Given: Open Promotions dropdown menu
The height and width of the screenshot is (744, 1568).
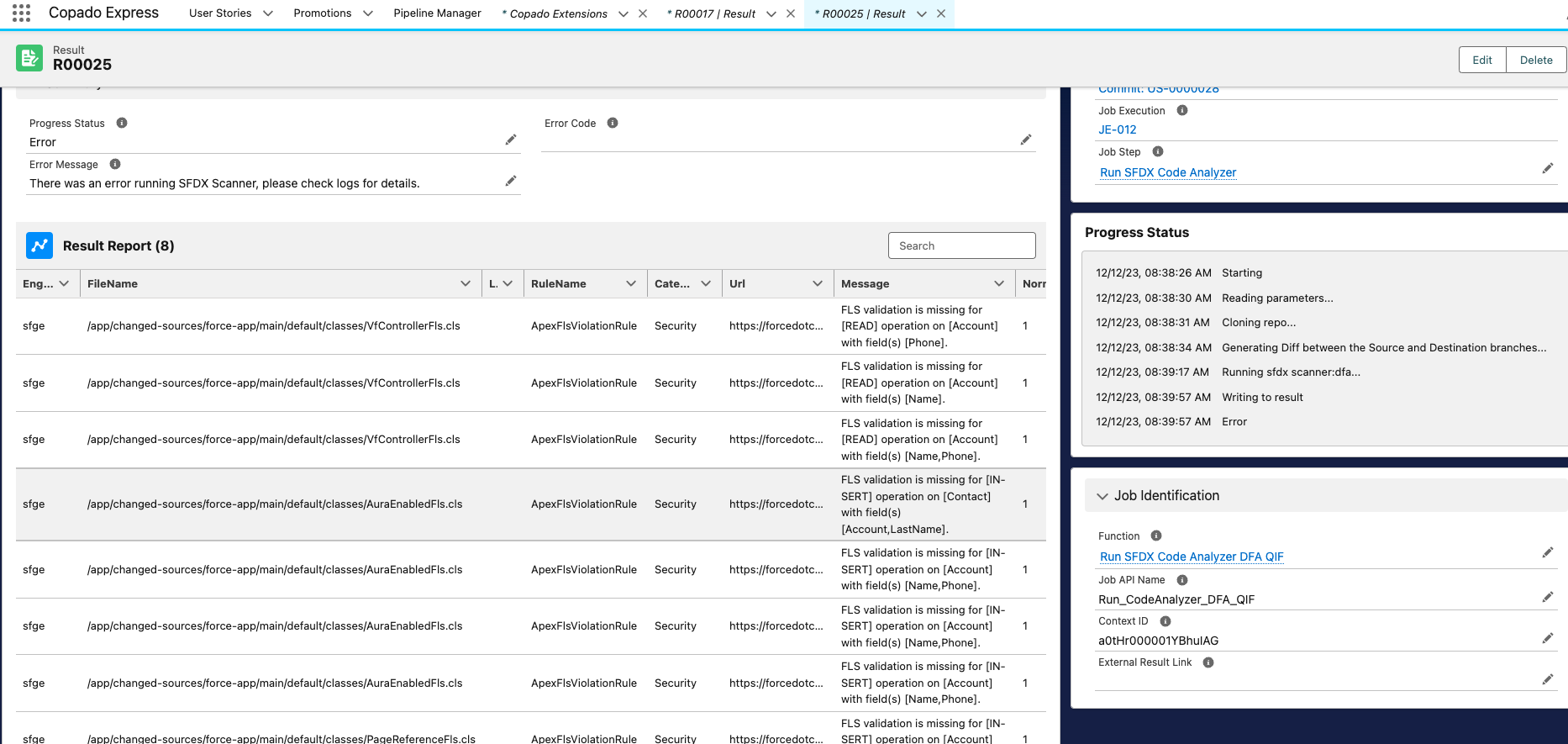Looking at the screenshot, I should (368, 13).
